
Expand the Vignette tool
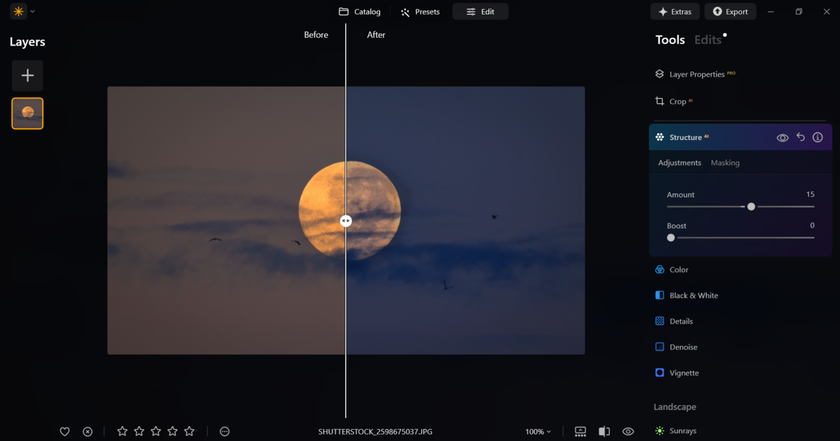[677, 372]
